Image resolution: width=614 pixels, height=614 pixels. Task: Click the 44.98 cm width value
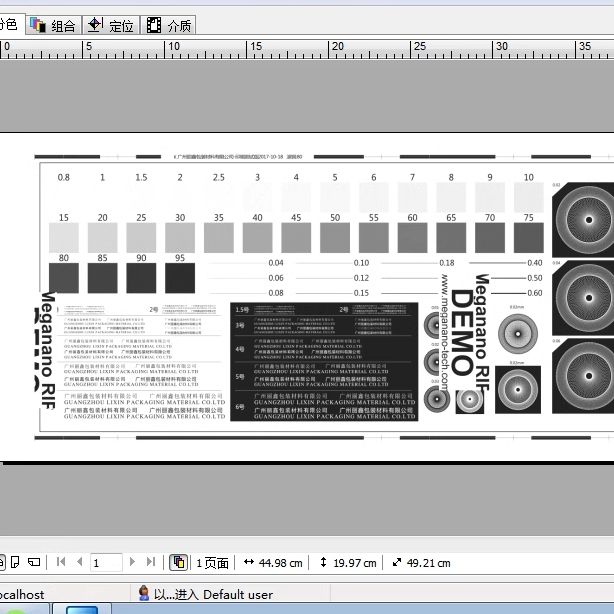point(280,563)
